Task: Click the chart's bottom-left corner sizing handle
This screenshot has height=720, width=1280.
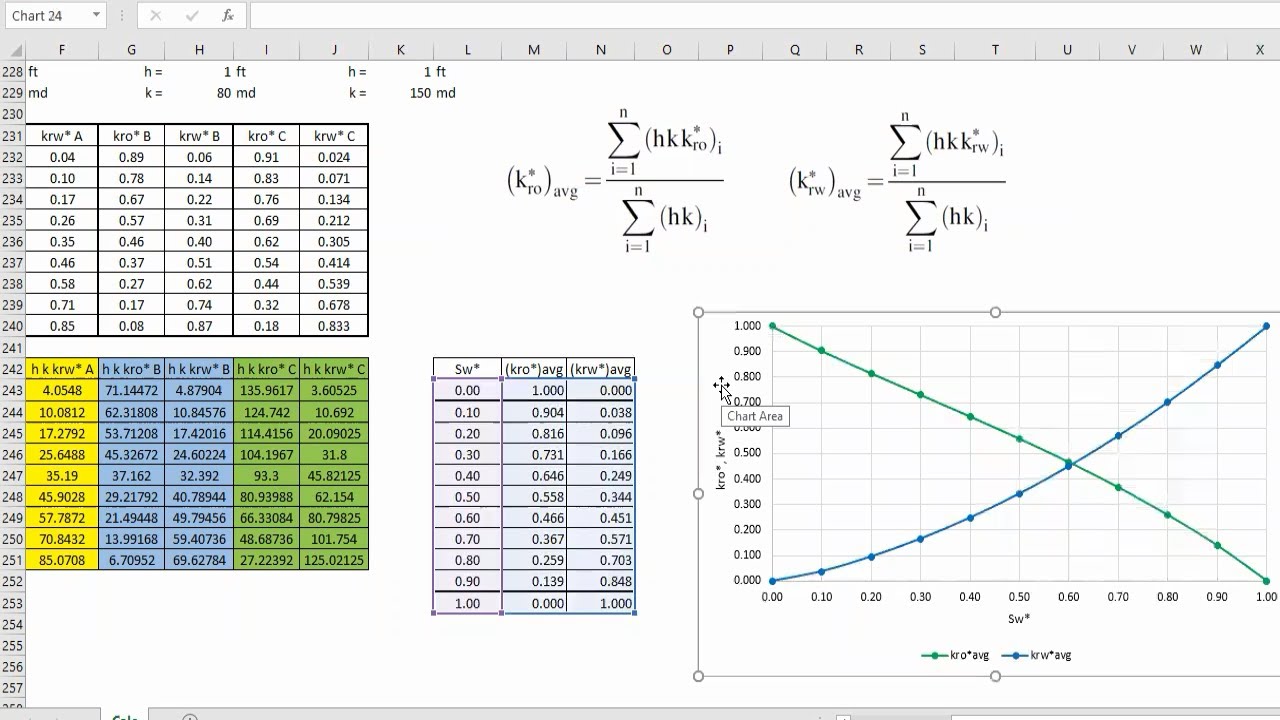Action: click(699, 676)
